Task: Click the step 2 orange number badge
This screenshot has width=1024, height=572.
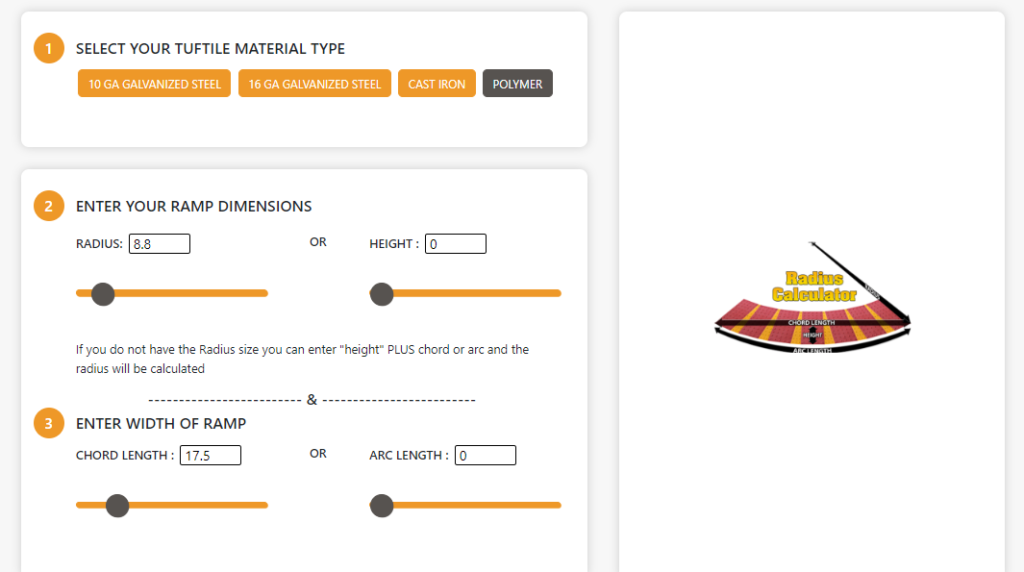Action: pyautogui.click(x=49, y=207)
